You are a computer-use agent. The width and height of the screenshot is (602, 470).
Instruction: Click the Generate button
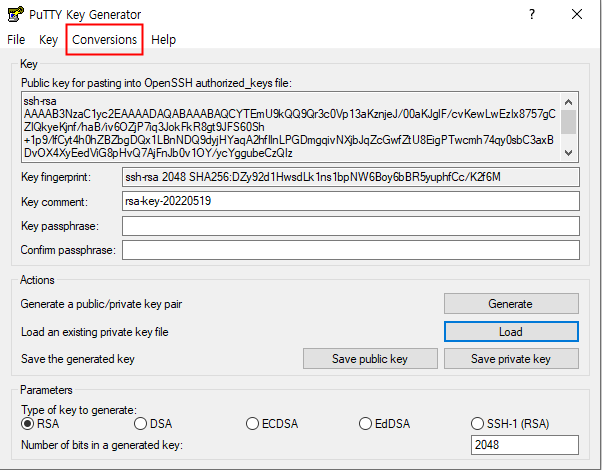pos(511,304)
